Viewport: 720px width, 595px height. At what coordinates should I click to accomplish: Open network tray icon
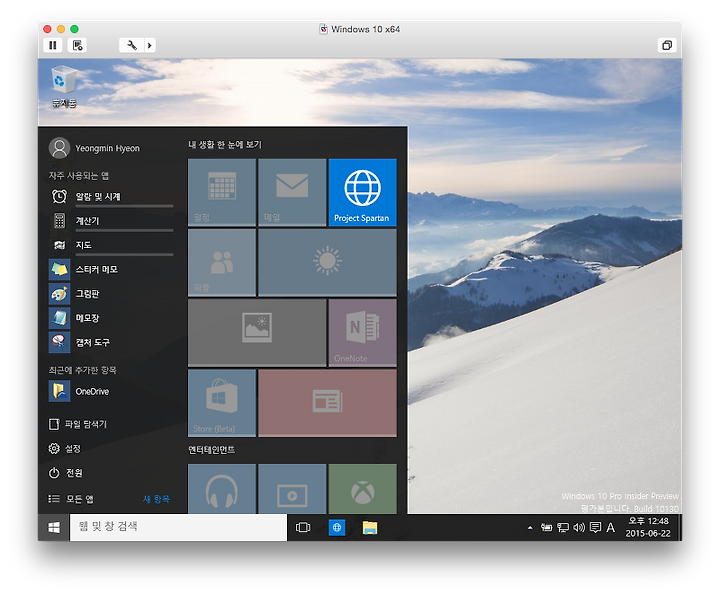point(563,528)
